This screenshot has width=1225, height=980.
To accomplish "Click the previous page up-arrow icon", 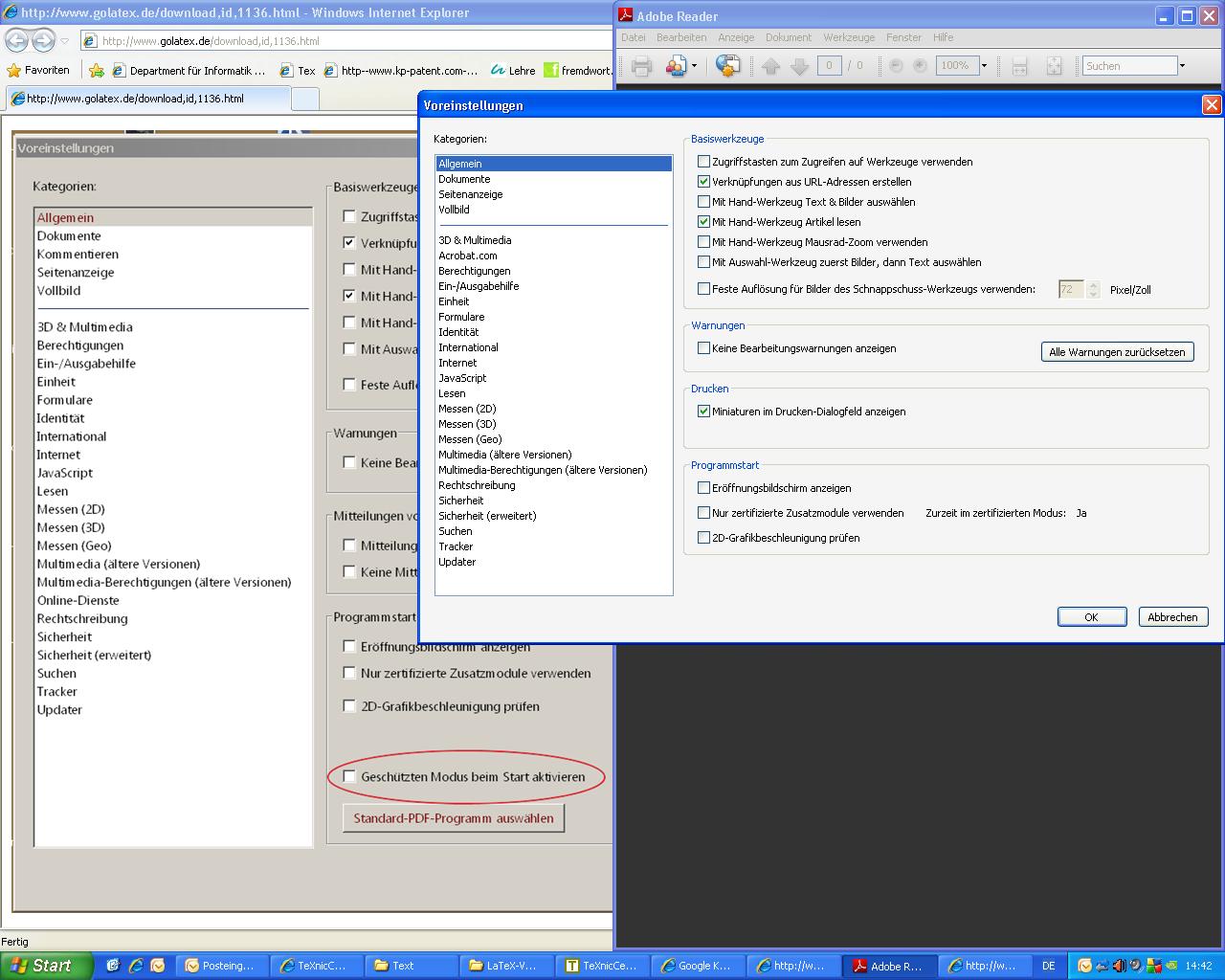I will pyautogui.click(x=771, y=66).
